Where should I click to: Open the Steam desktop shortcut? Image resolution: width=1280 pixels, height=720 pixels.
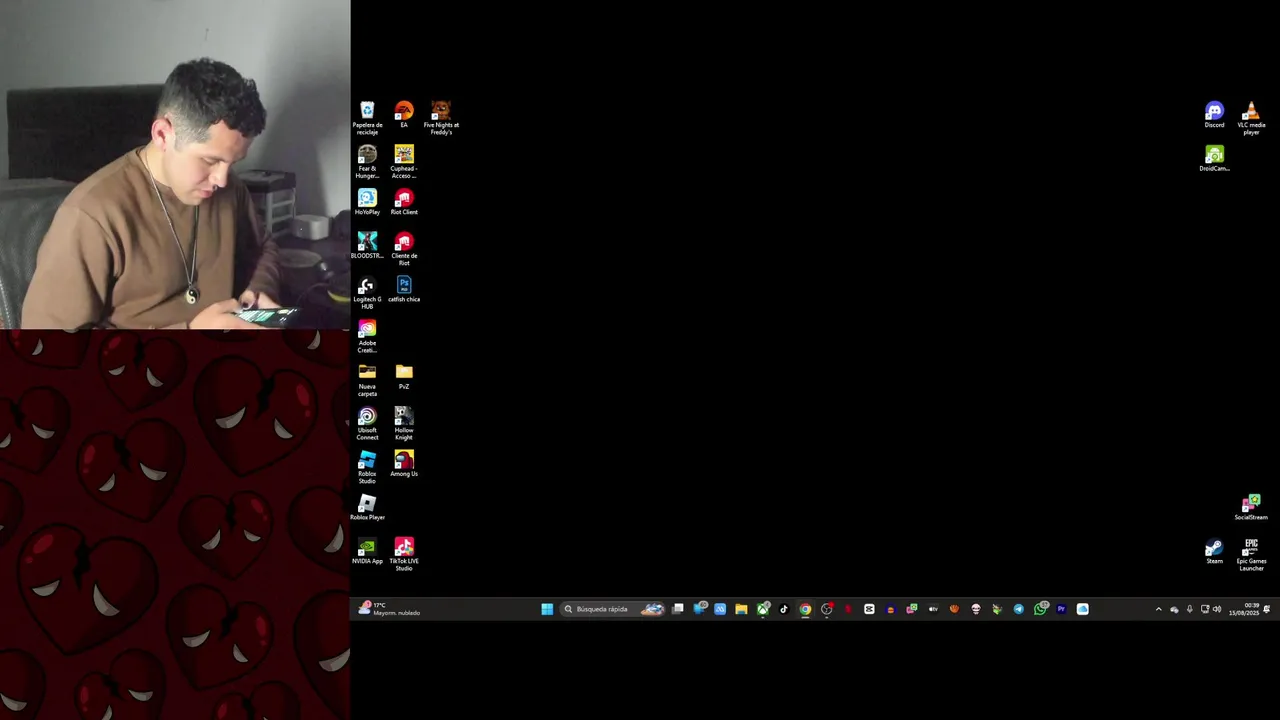pyautogui.click(x=1214, y=551)
